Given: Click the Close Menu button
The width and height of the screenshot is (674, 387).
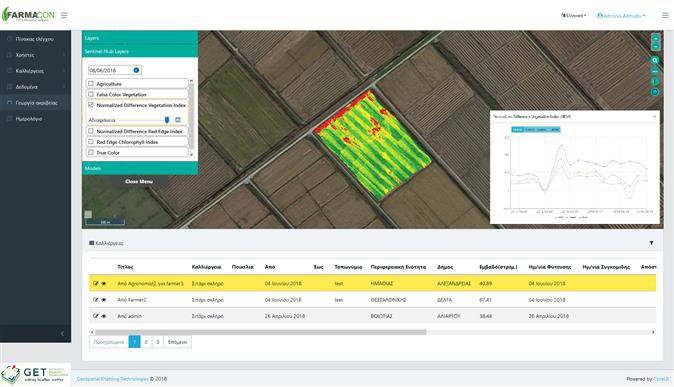Looking at the screenshot, I should pyautogui.click(x=139, y=181).
